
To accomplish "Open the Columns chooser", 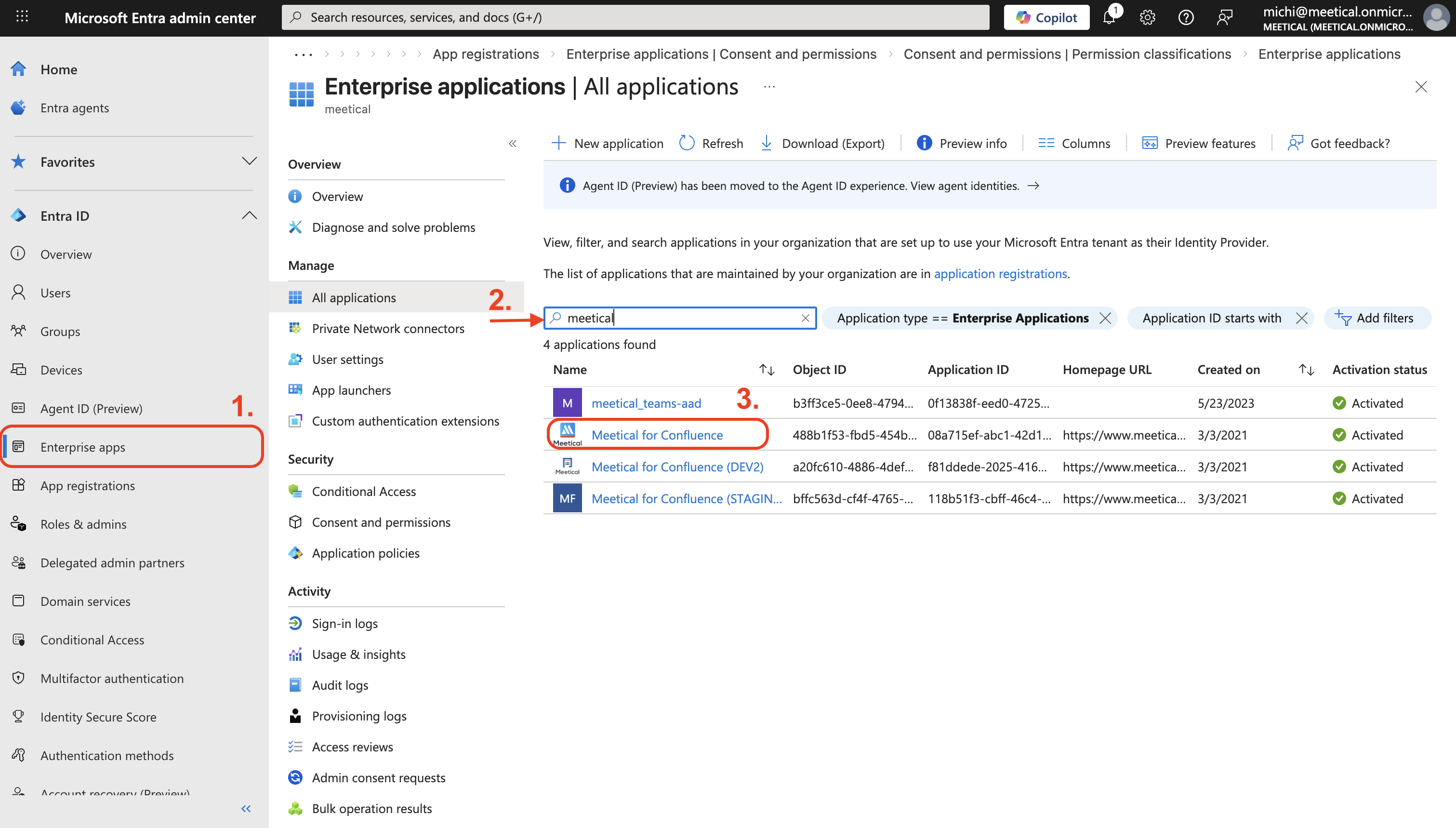I will point(1073,143).
